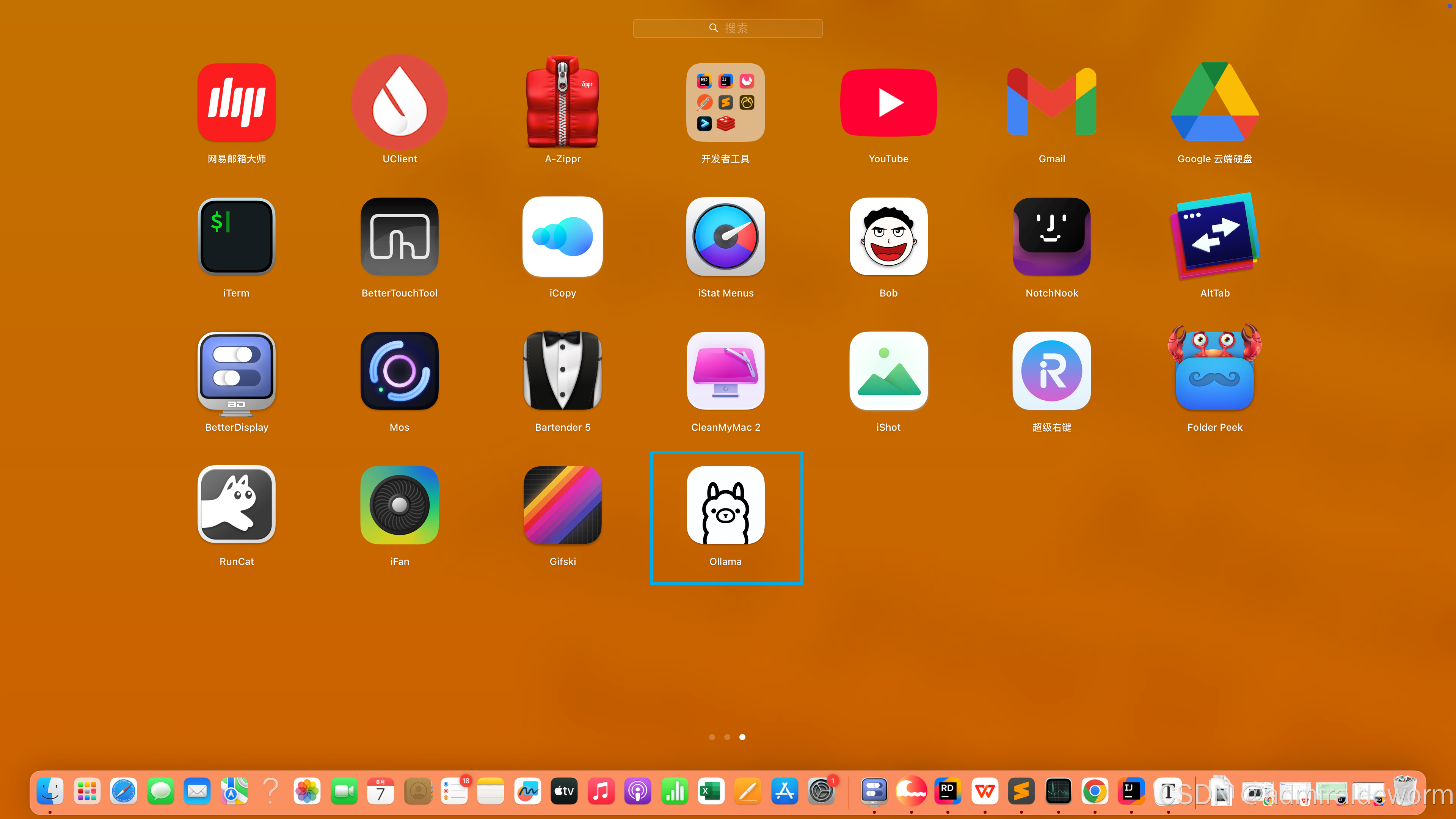Image resolution: width=1456 pixels, height=819 pixels.
Task: Open NotchNook
Action: [x=1051, y=236]
